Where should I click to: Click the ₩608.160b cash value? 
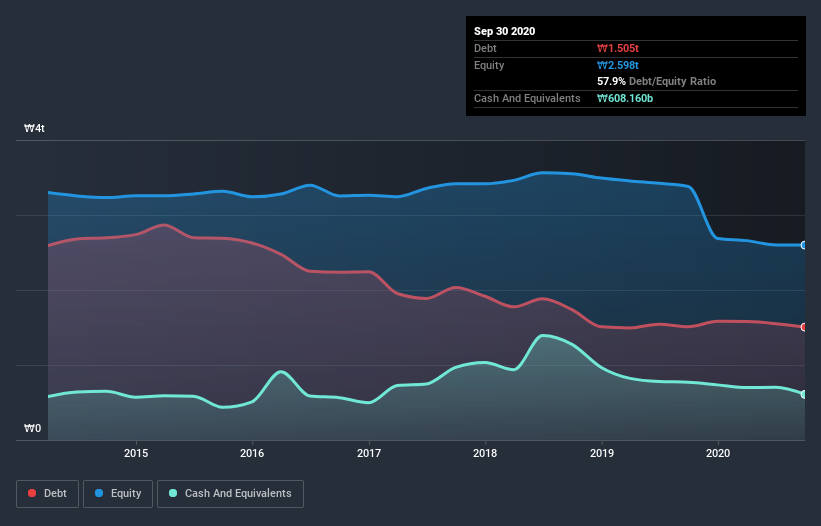click(625, 98)
